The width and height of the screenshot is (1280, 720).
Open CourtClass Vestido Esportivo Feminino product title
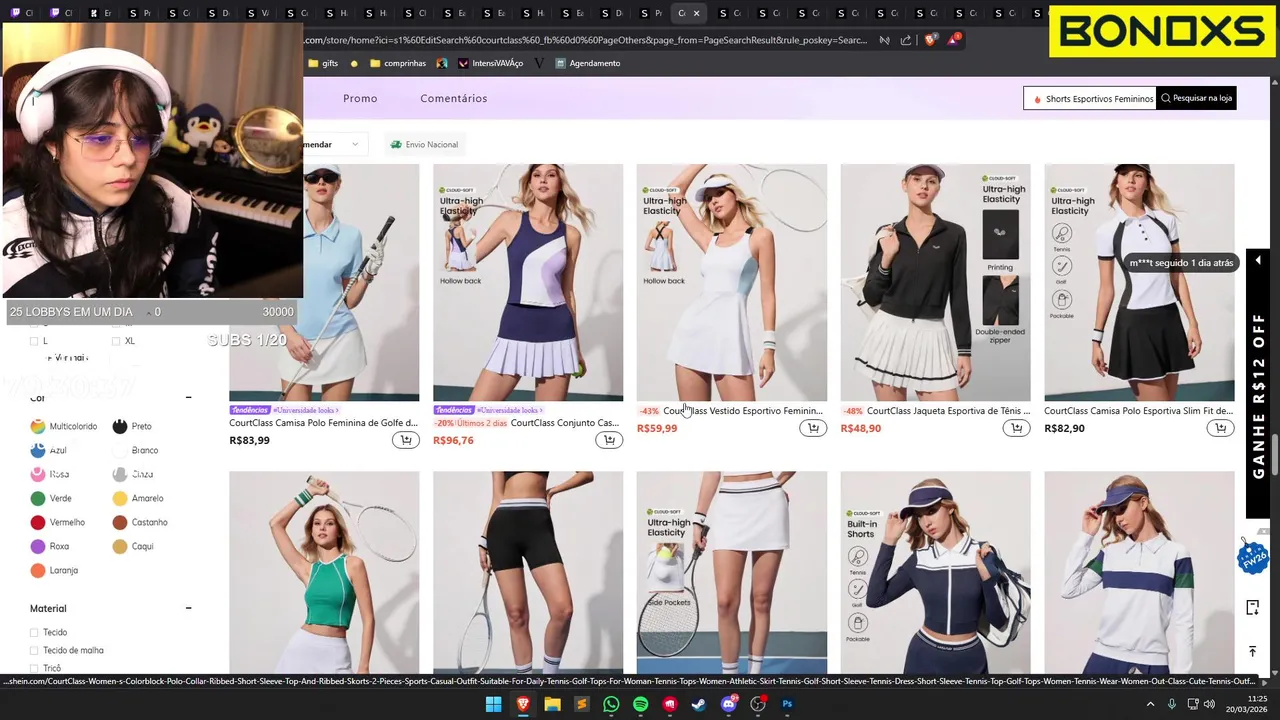(x=743, y=411)
